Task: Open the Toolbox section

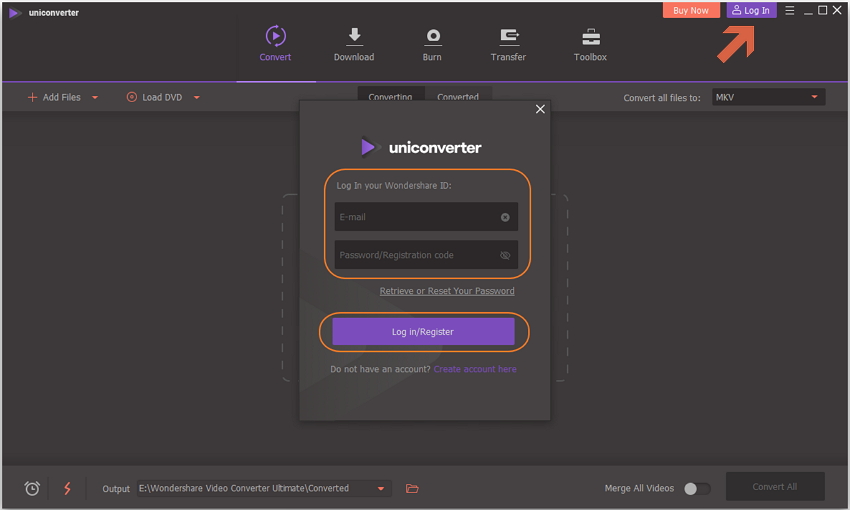Action: tap(590, 44)
